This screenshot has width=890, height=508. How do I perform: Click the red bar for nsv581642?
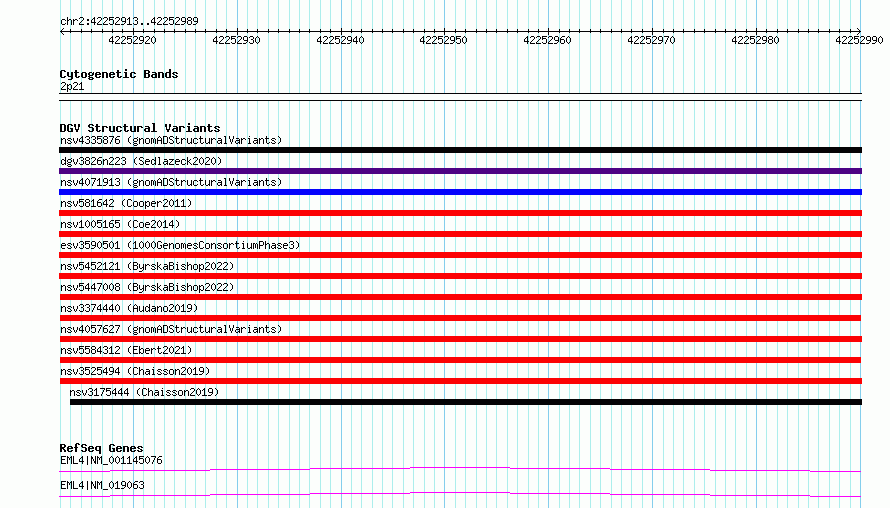460,213
